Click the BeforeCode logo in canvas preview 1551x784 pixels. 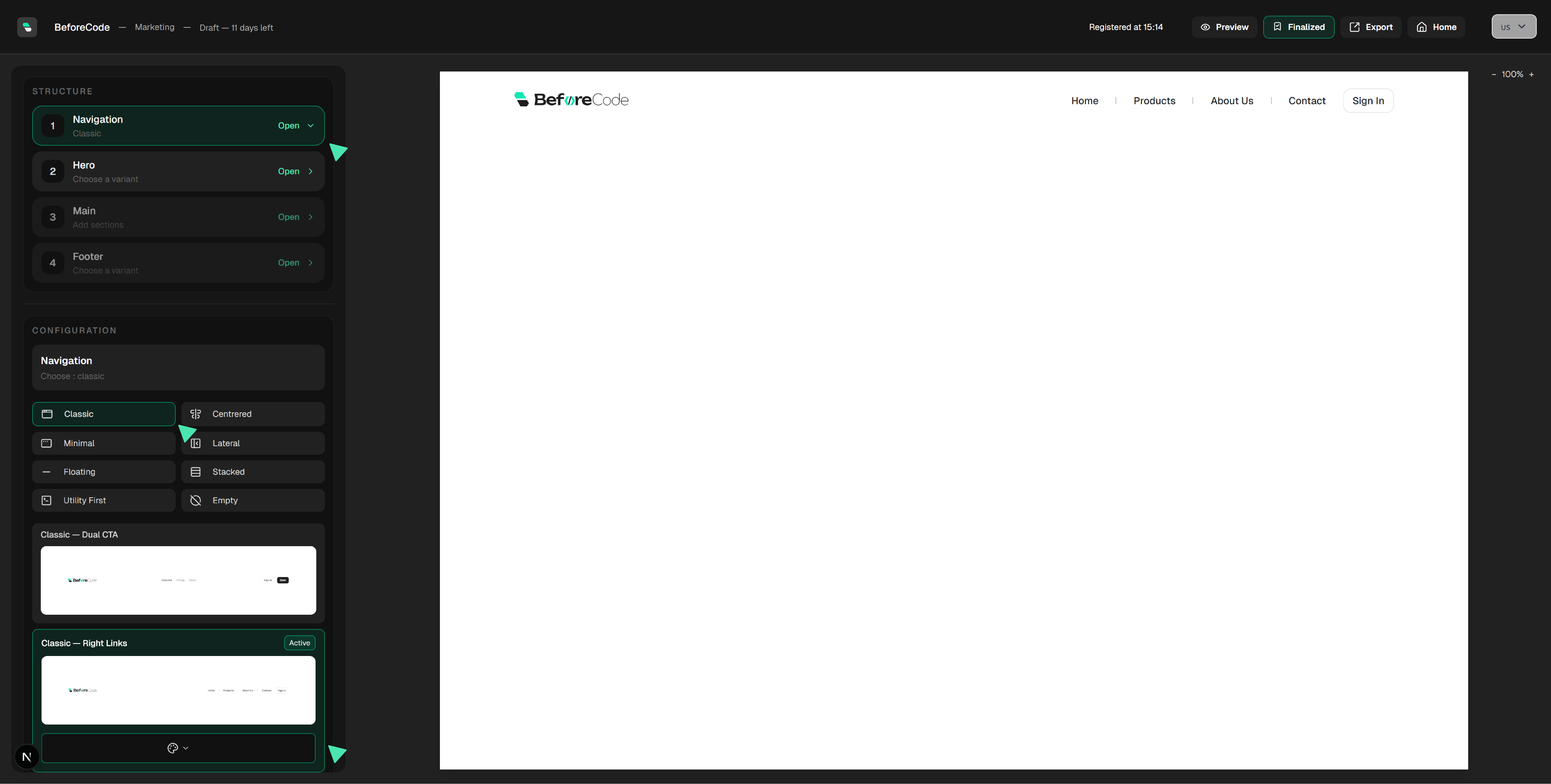(571, 99)
